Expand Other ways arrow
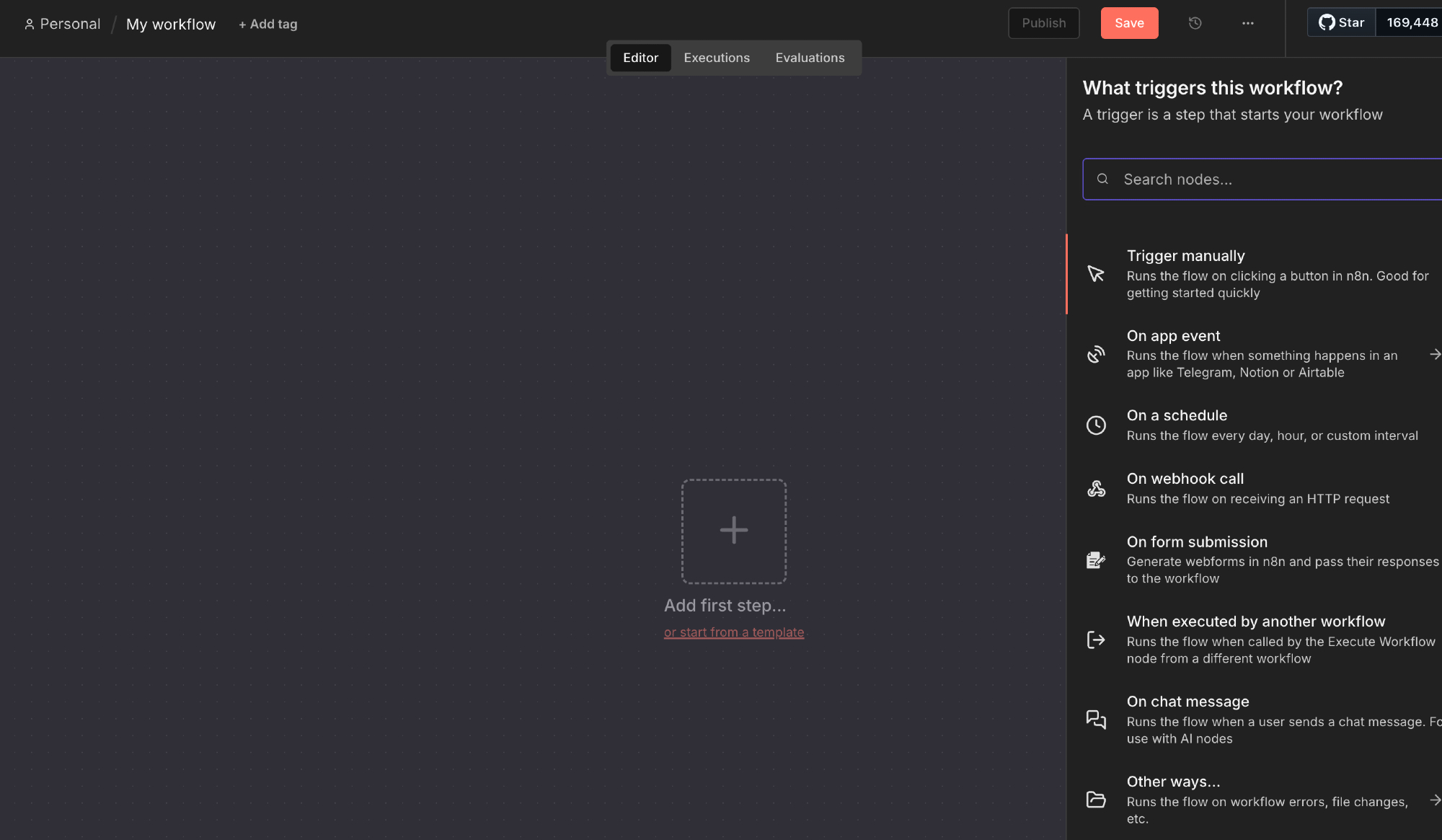This screenshot has width=1442, height=840. point(1434,800)
